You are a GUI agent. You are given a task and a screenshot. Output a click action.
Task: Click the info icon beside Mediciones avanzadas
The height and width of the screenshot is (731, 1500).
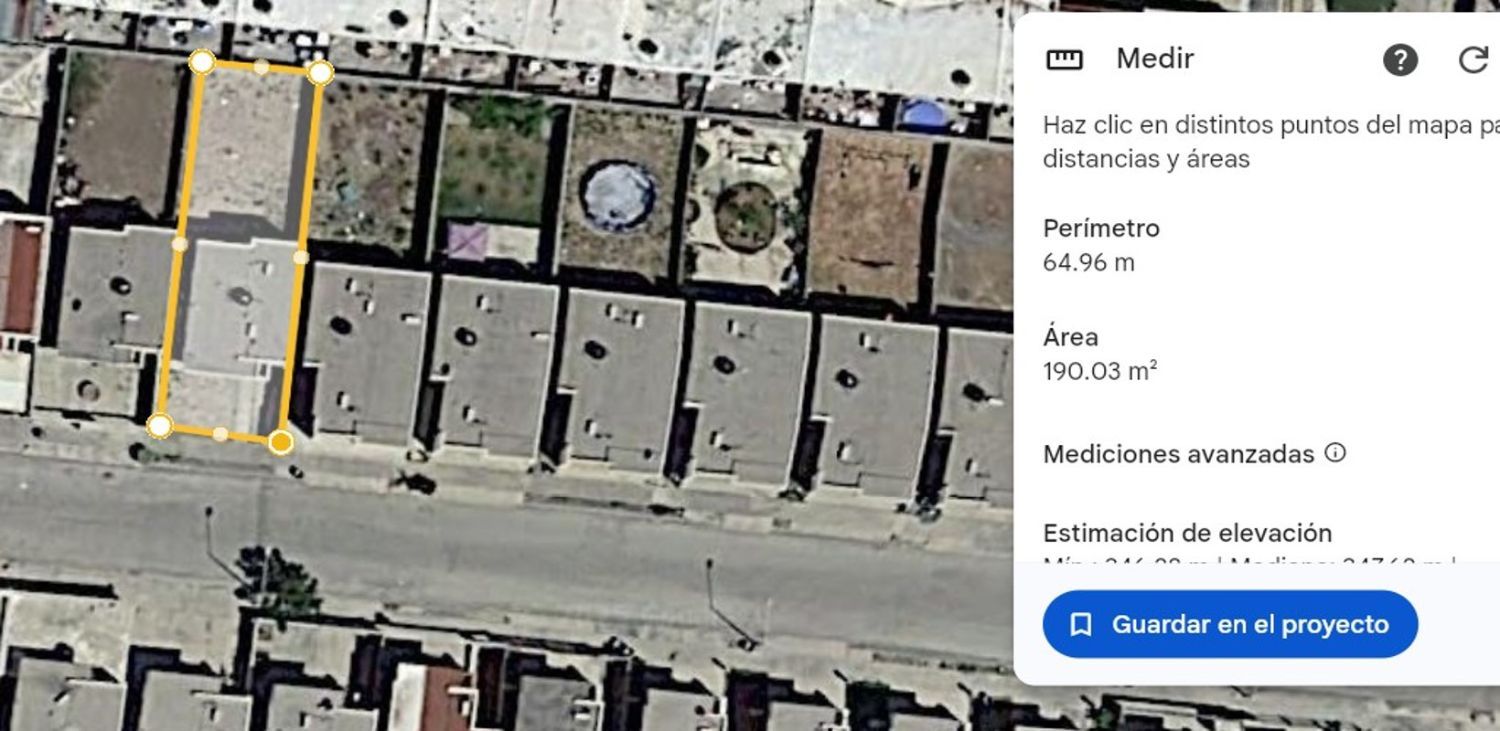[1335, 453]
